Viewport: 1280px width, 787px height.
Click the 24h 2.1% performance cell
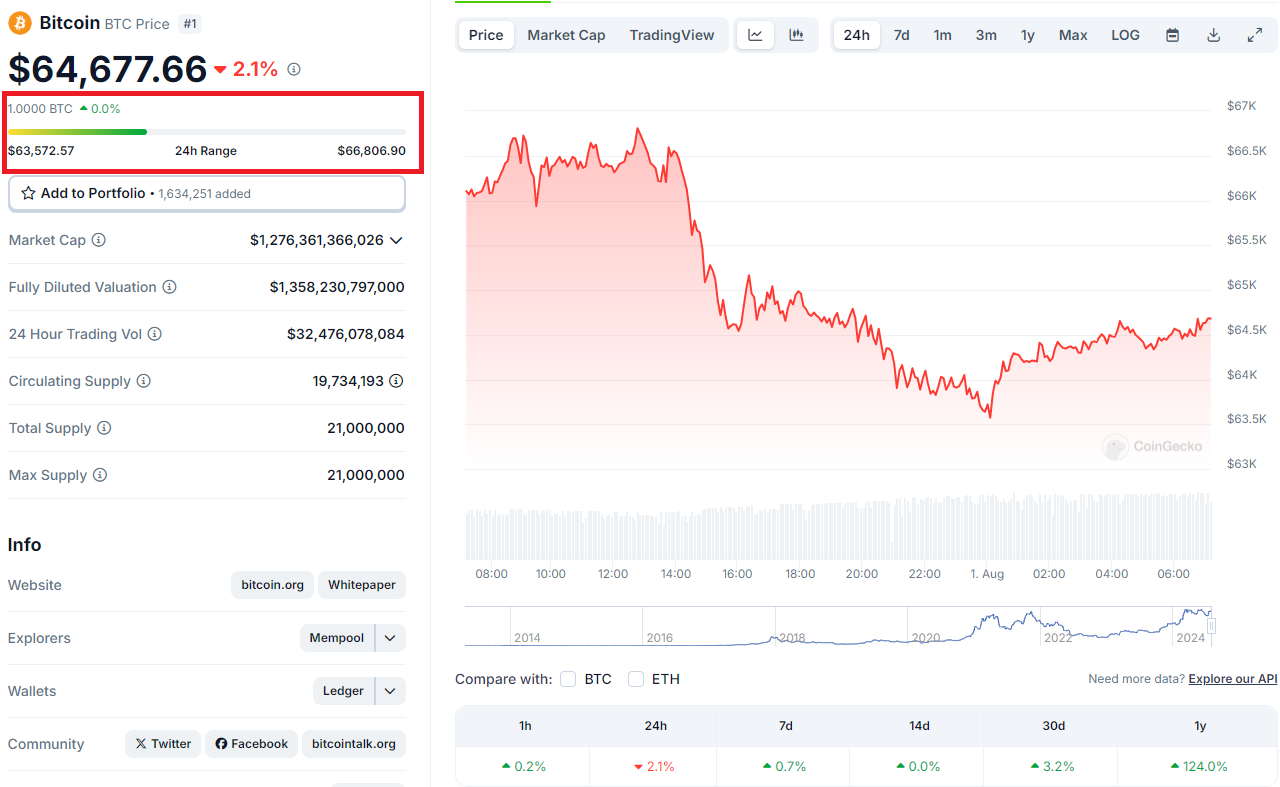(655, 766)
